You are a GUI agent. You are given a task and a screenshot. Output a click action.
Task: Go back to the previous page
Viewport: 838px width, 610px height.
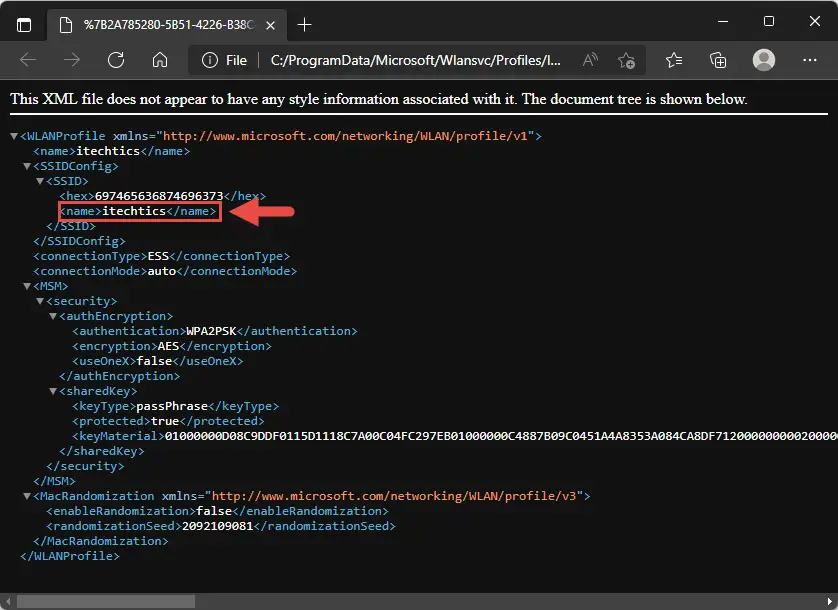pos(28,60)
